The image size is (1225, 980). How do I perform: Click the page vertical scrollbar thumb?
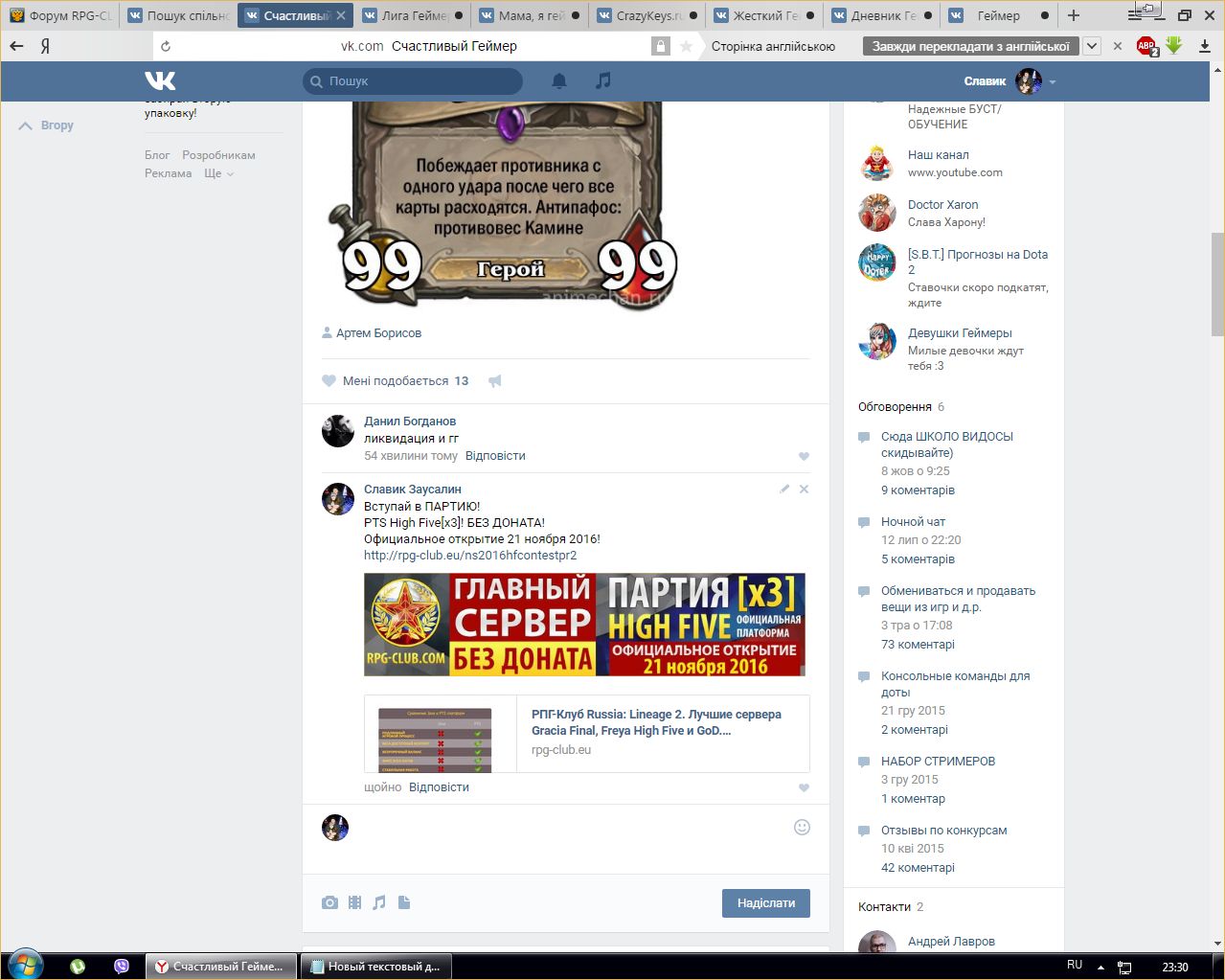pos(1217,284)
